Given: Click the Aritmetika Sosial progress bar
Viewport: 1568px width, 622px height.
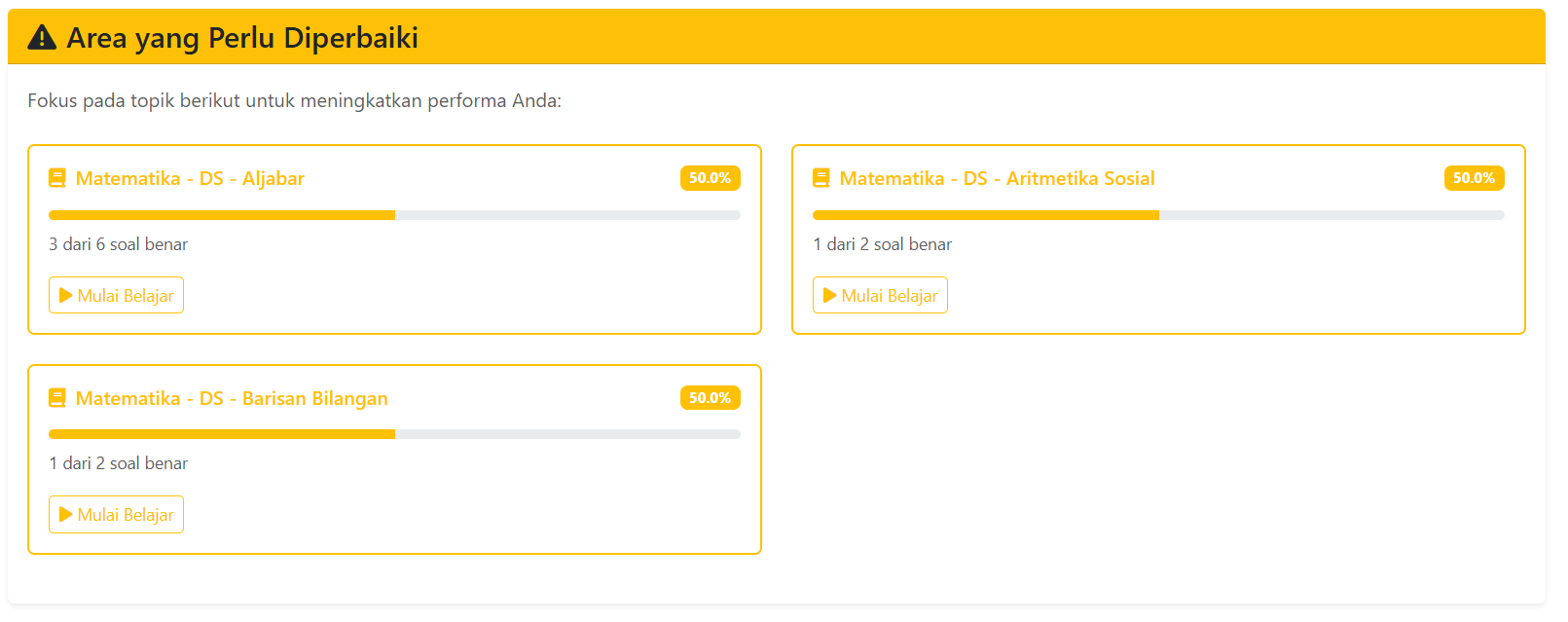Looking at the screenshot, I should [1158, 215].
